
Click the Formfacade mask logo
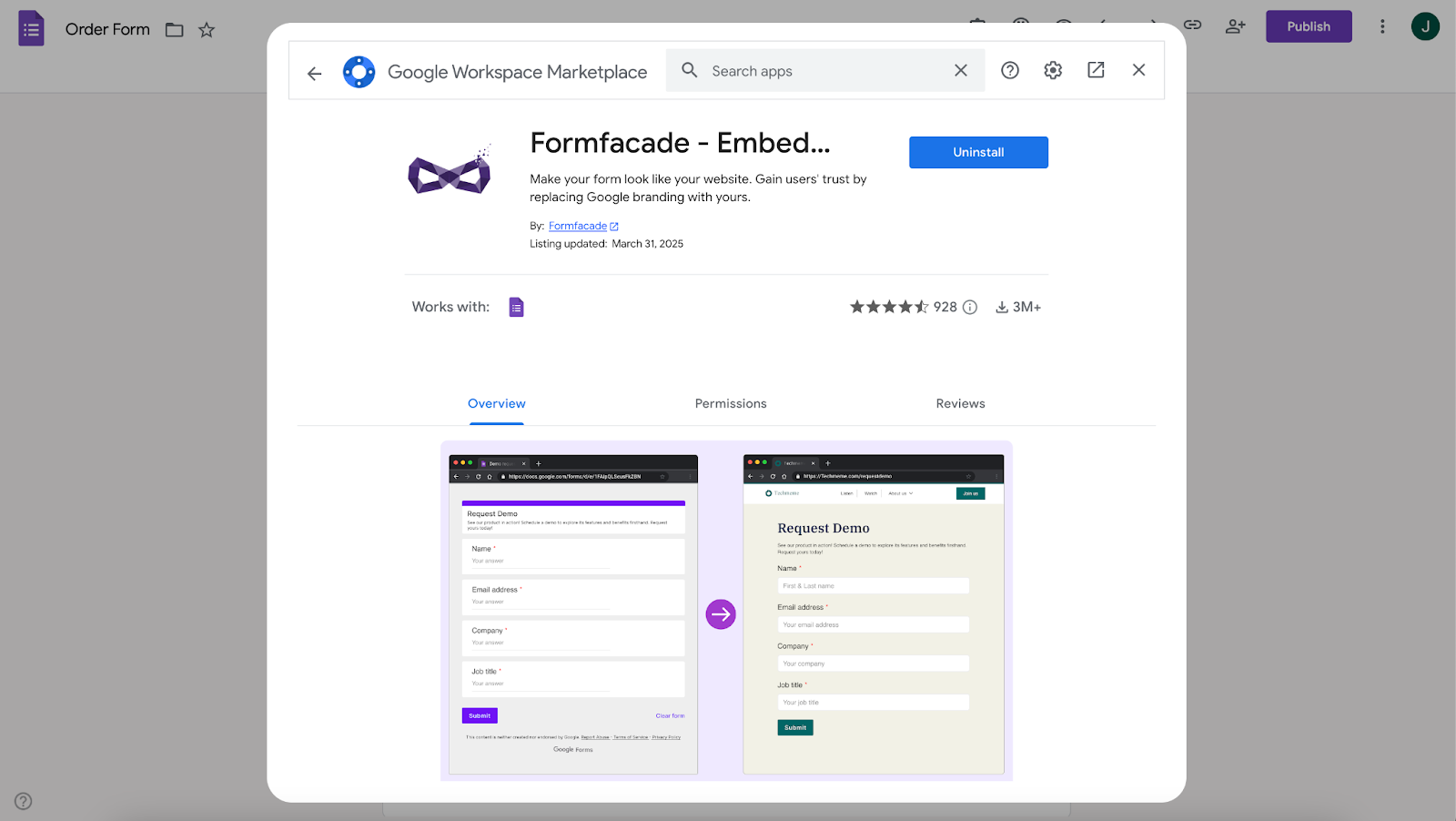(450, 169)
